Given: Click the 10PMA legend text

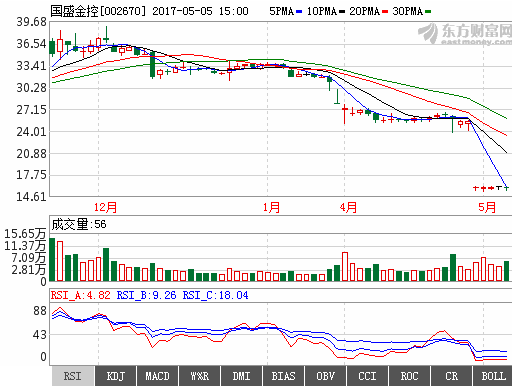Looking at the screenshot, I should click(322, 11).
